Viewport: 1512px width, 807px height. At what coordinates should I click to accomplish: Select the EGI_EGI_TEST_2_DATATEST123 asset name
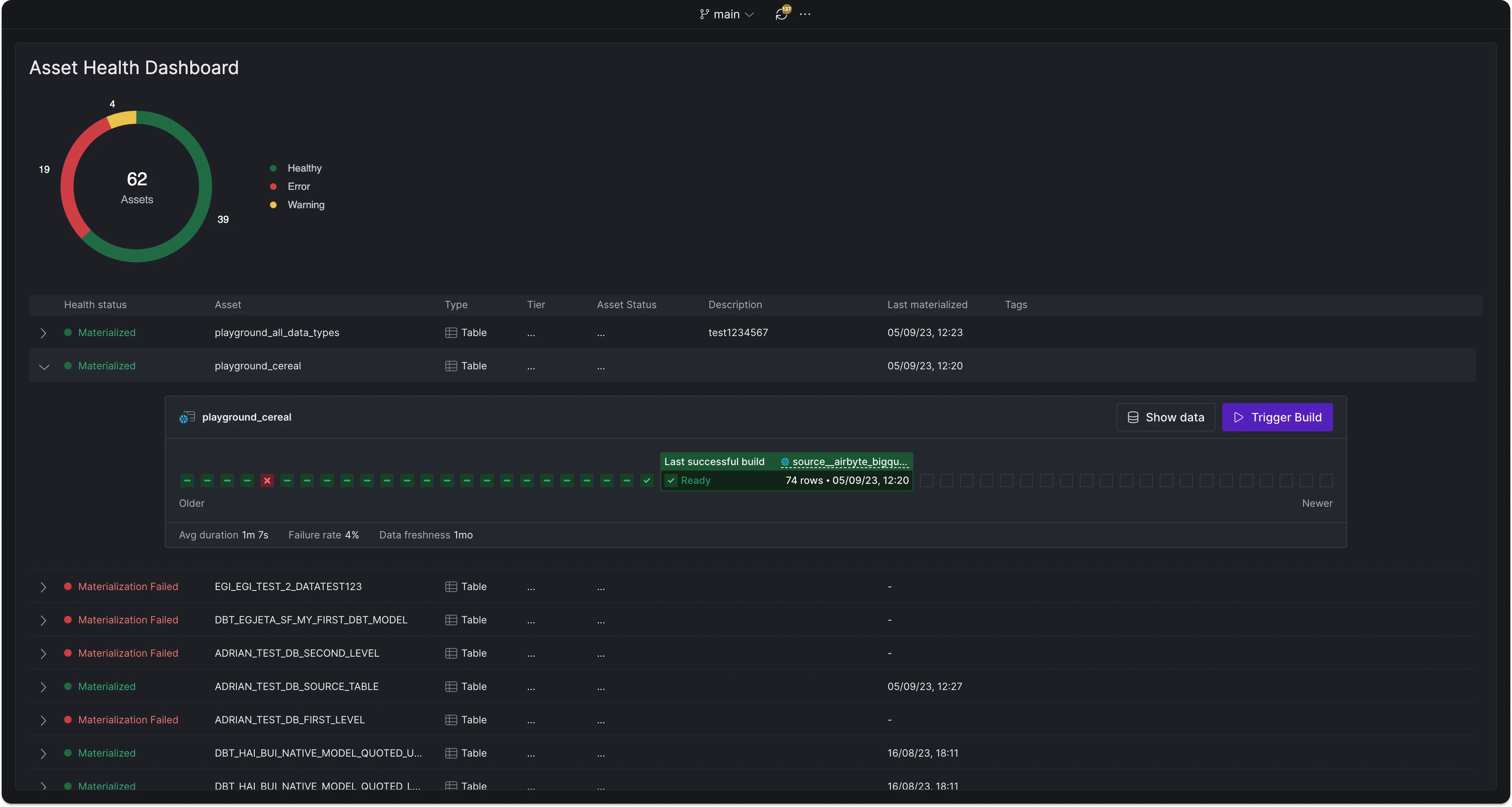[288, 587]
